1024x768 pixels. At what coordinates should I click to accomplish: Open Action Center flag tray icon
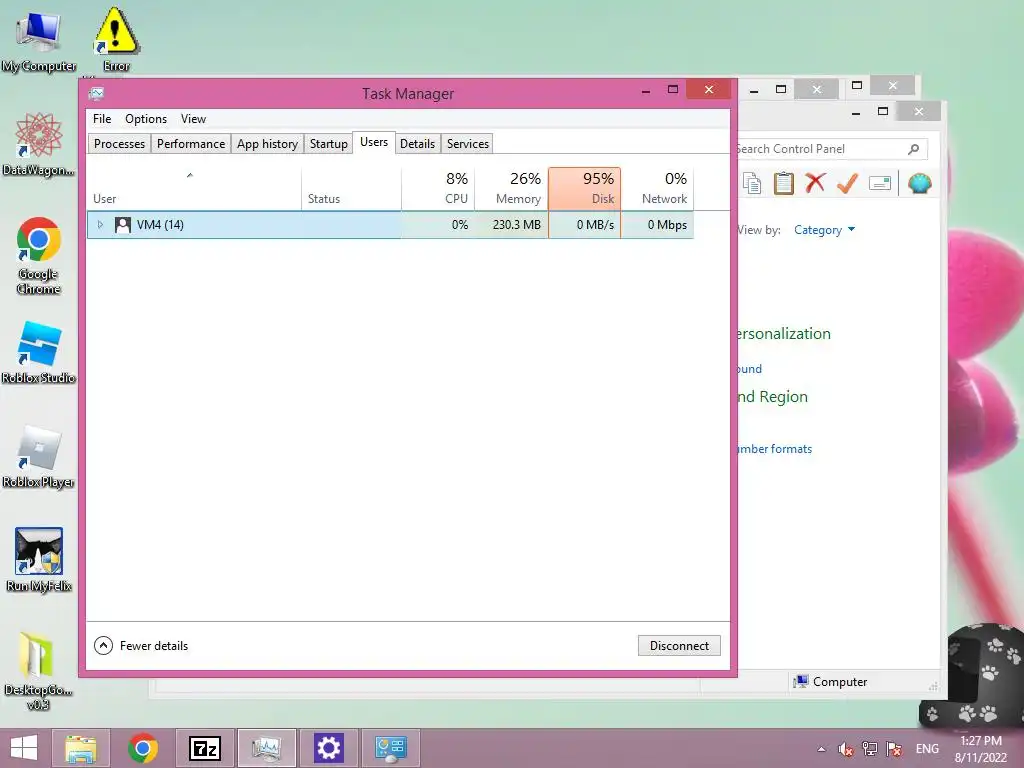(x=894, y=749)
